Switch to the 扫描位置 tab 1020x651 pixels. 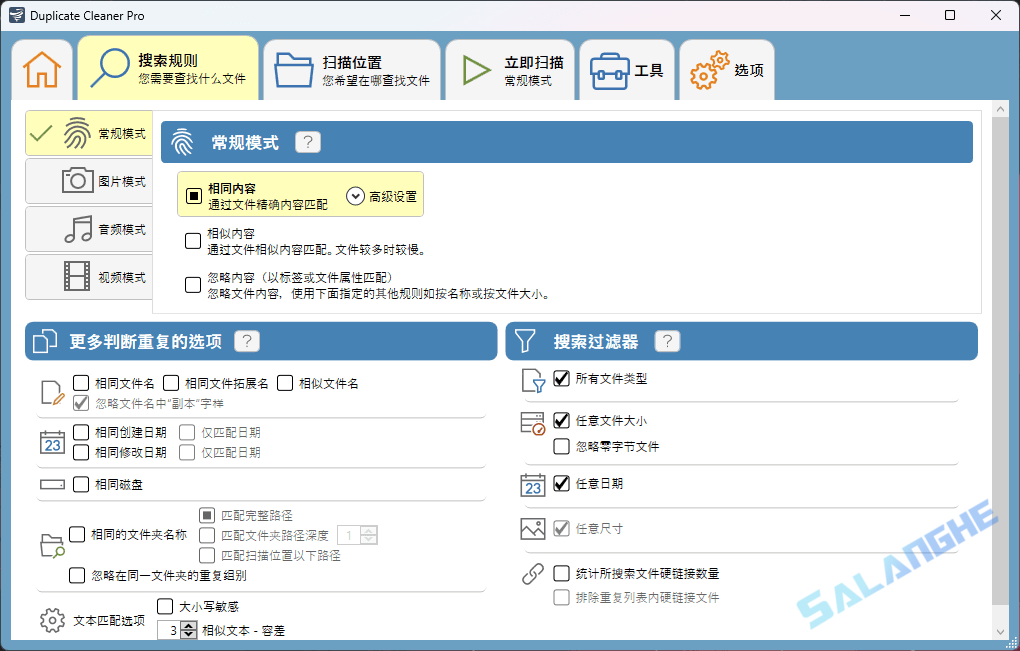click(x=353, y=66)
